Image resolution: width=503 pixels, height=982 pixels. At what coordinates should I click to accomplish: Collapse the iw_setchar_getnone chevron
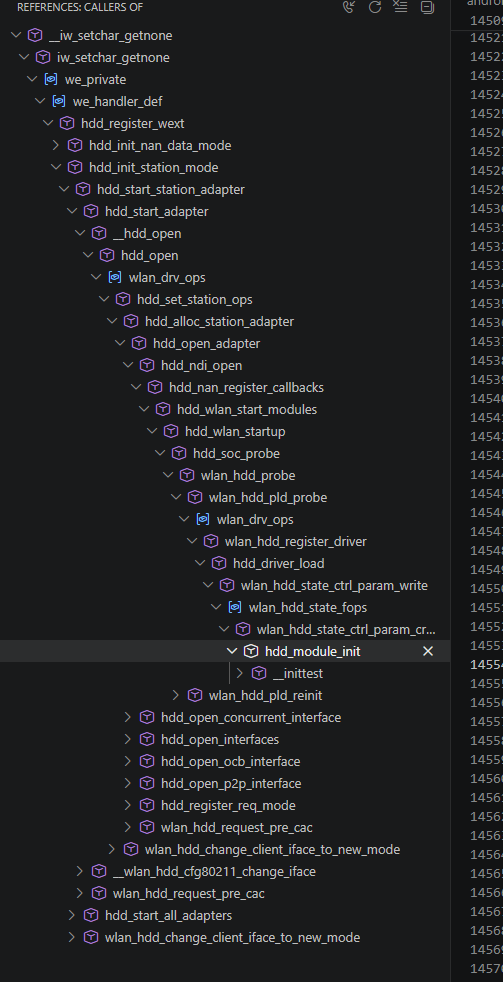click(24, 58)
